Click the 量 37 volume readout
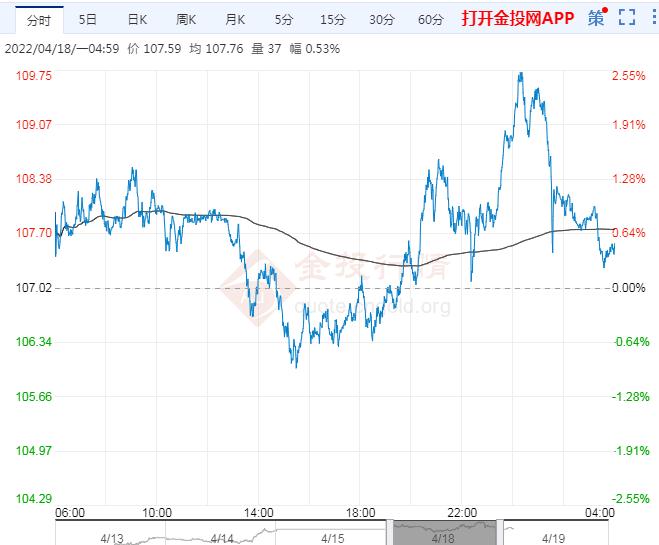 266,49
